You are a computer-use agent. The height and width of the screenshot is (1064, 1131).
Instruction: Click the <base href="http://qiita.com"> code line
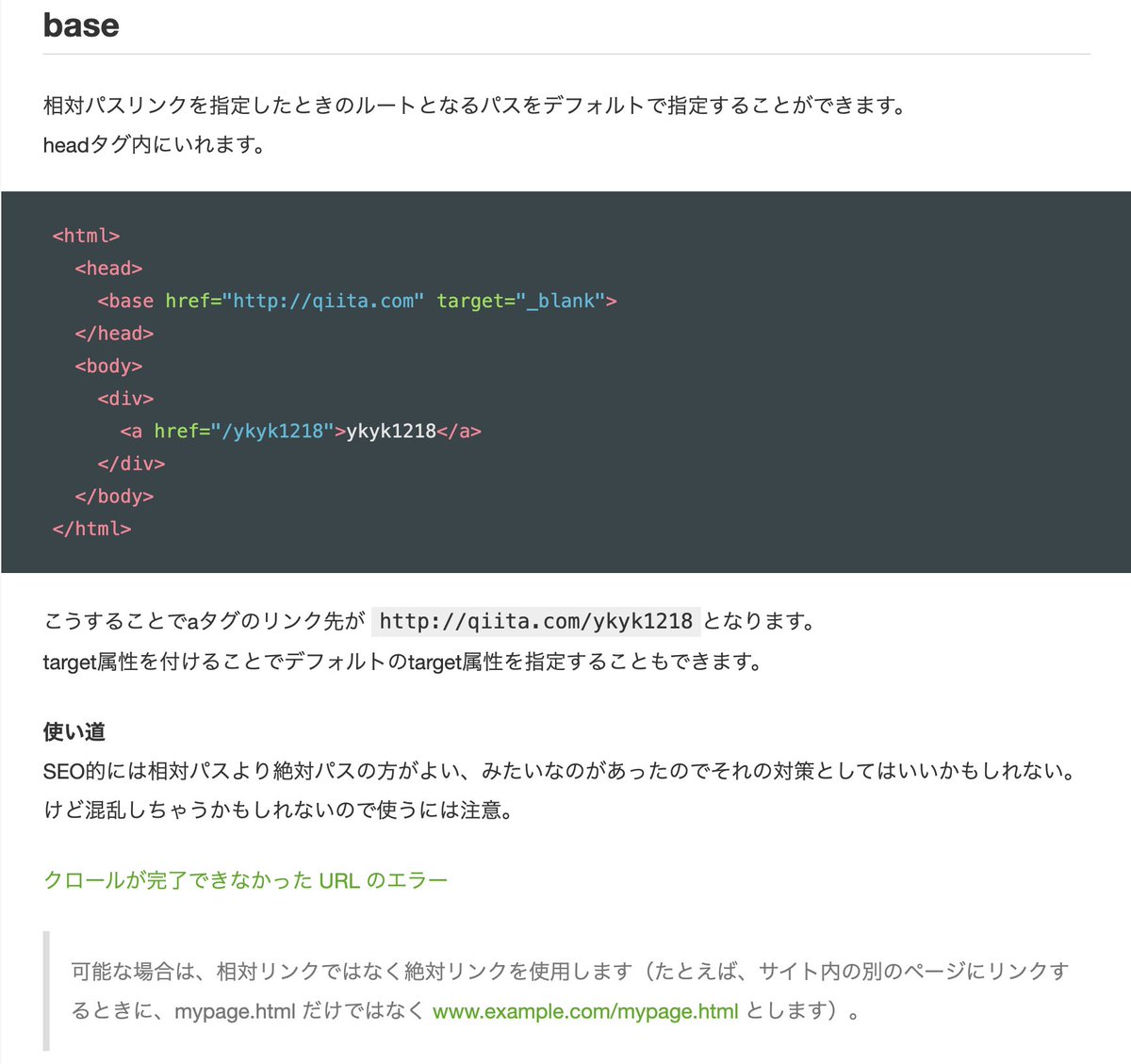[x=357, y=301]
